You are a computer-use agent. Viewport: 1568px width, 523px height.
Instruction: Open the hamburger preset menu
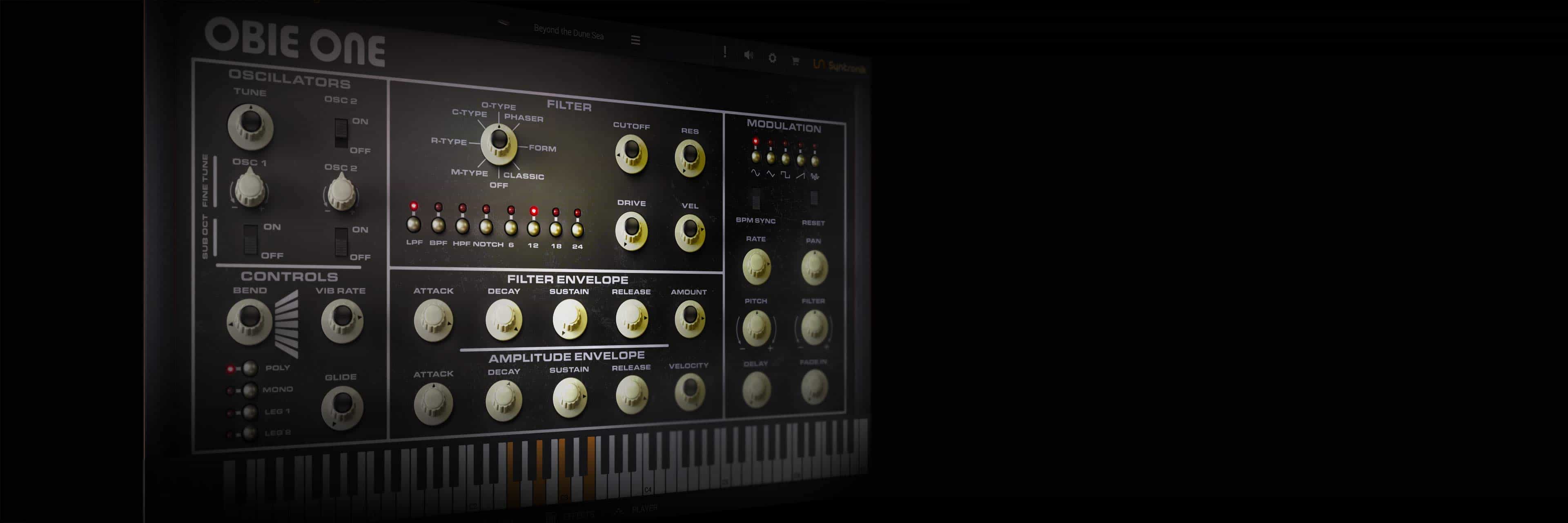[635, 40]
